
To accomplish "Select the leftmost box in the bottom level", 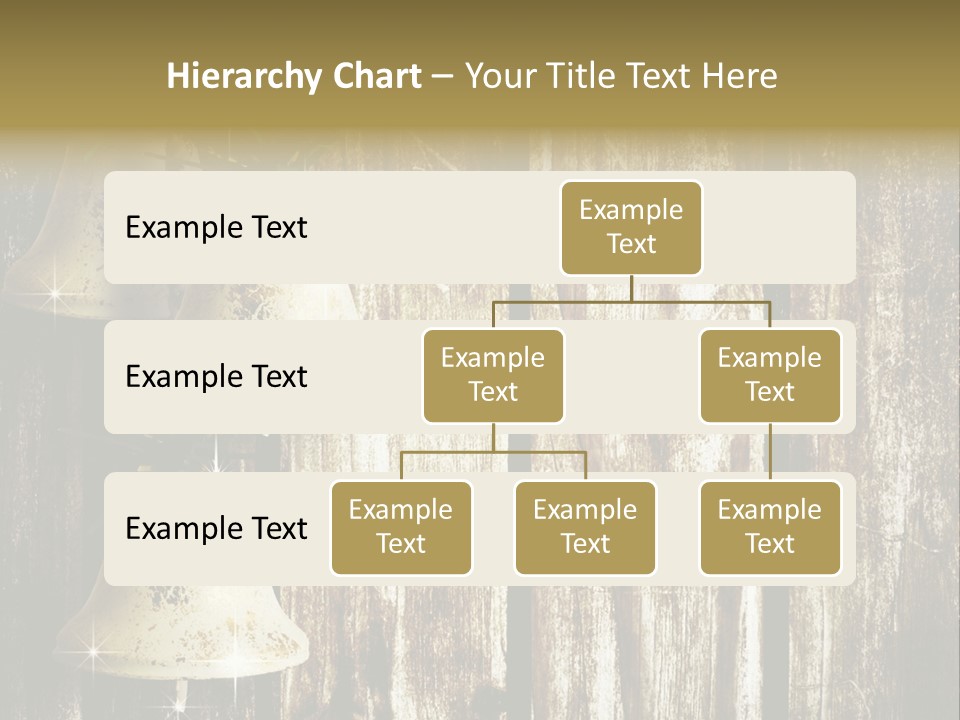I will 401,527.
